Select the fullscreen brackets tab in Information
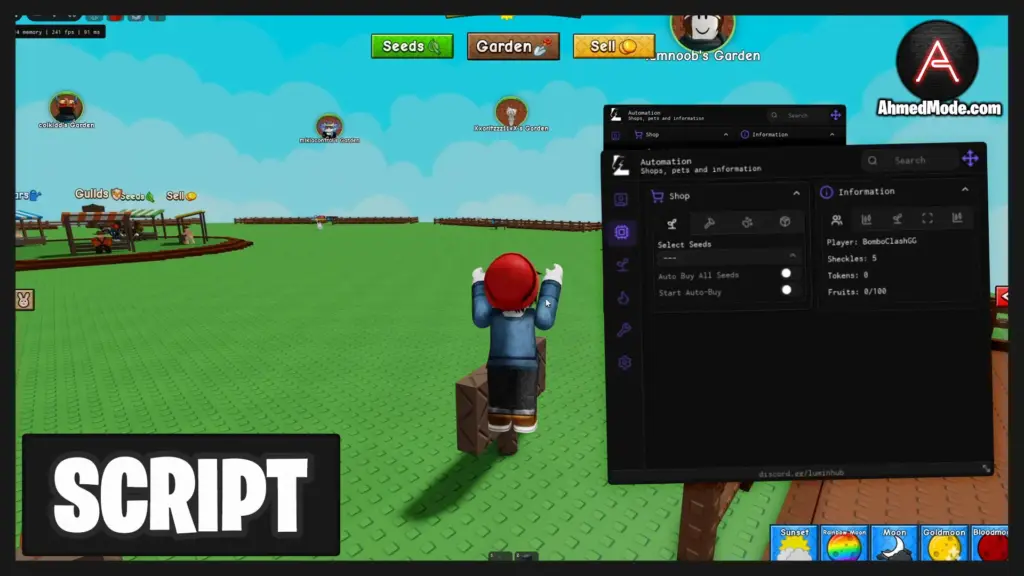The height and width of the screenshot is (576, 1024). pos(927,218)
